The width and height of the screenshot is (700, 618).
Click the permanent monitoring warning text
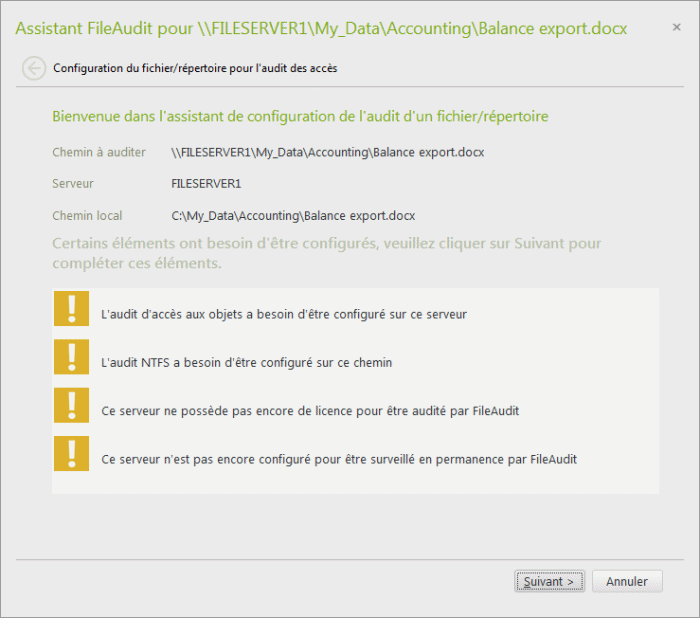point(339,460)
